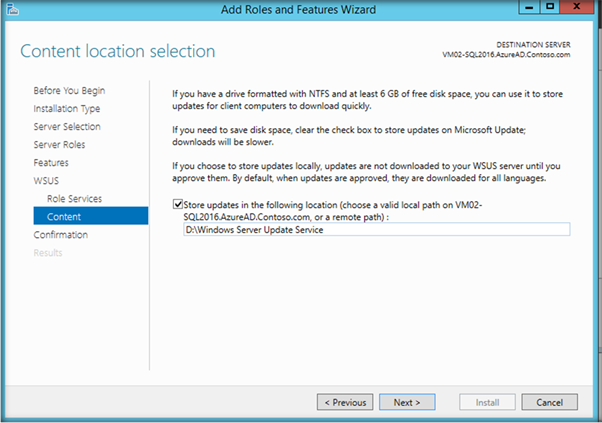Go to the Before You Begin step
The width and height of the screenshot is (602, 423).
(x=69, y=91)
